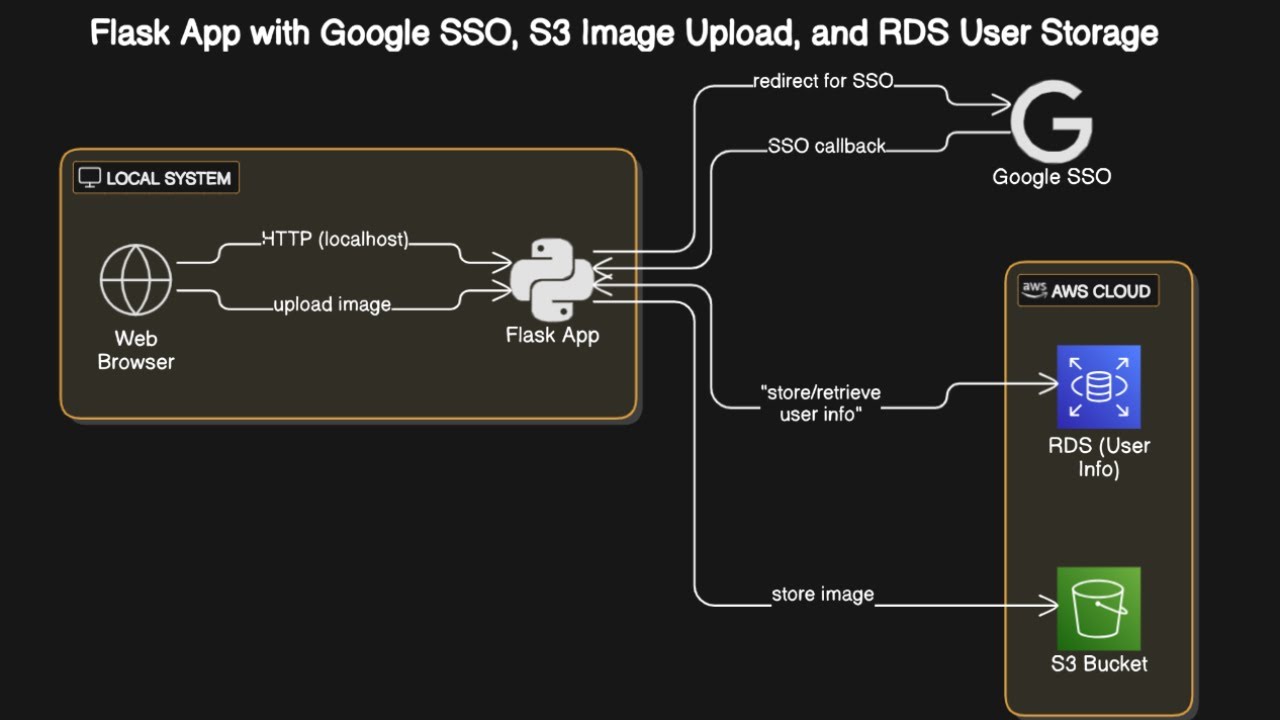
Task: Select the 'upload image' connector label
Action: [x=332, y=304]
